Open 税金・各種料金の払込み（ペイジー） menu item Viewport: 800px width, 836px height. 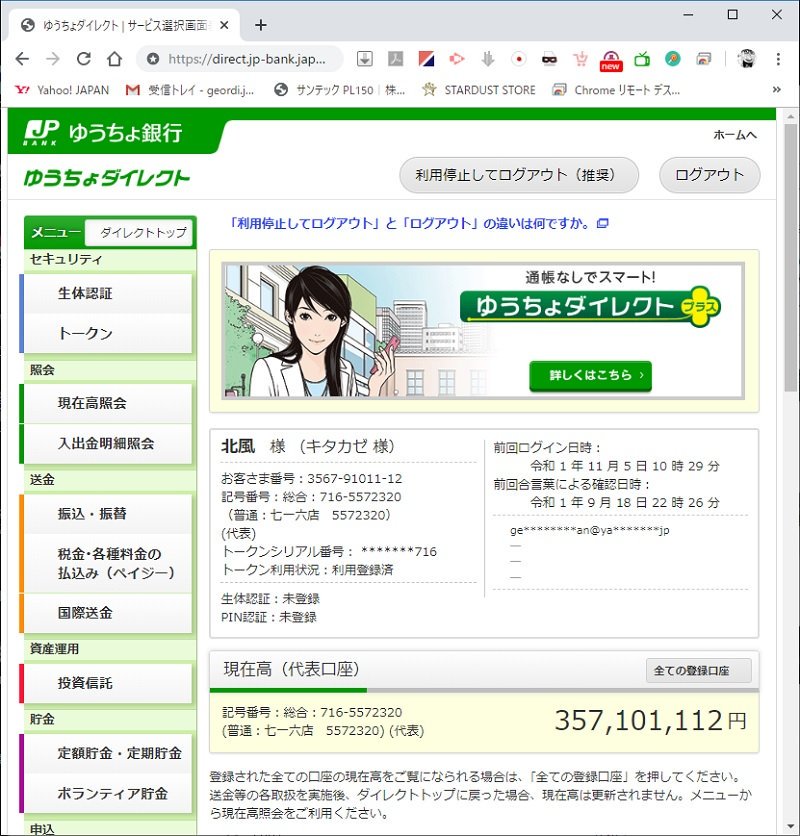pos(107,564)
